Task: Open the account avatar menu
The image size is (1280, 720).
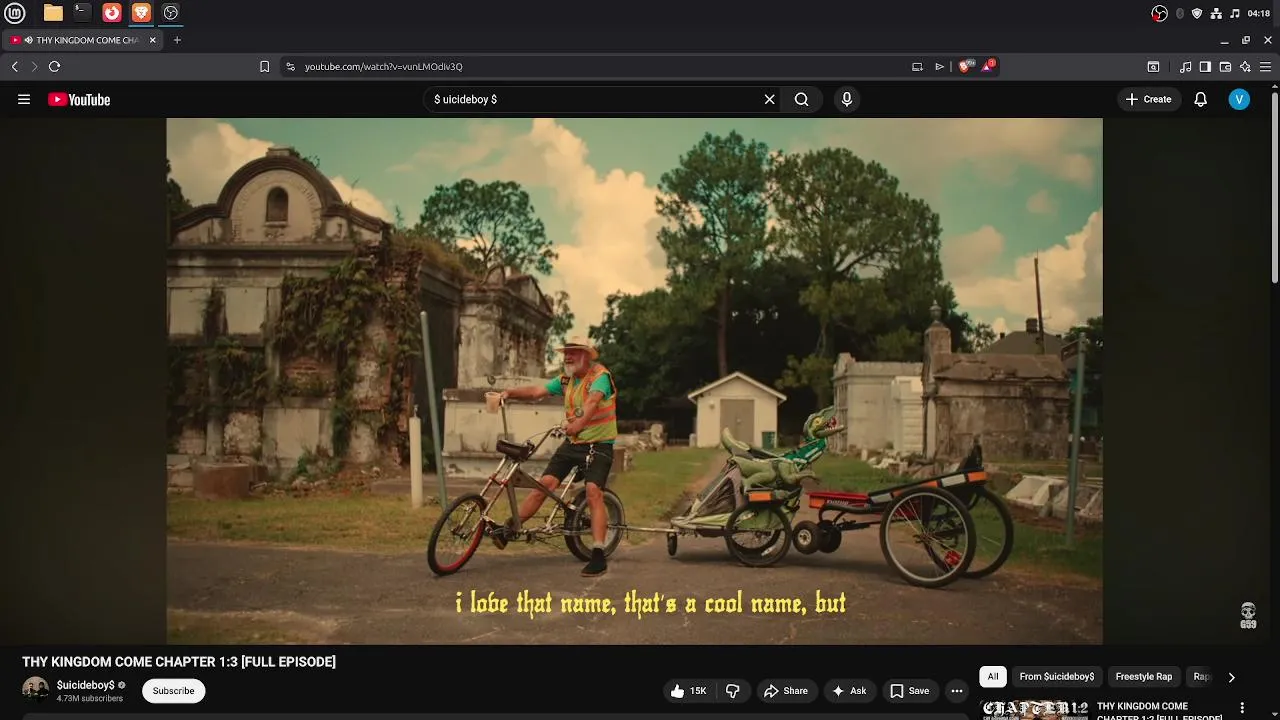Action: pyautogui.click(x=1239, y=99)
